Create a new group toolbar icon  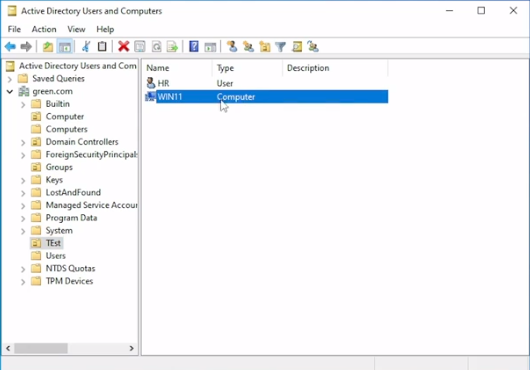click(248, 46)
